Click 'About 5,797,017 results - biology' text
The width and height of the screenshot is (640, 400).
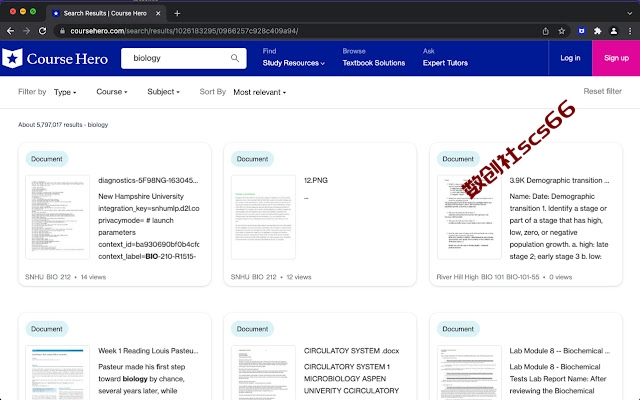tap(63, 125)
